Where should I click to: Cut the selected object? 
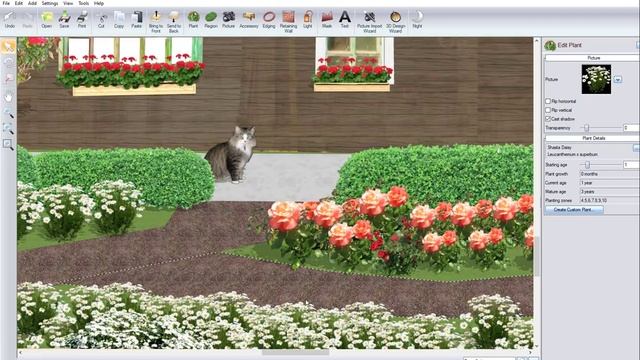click(101, 20)
